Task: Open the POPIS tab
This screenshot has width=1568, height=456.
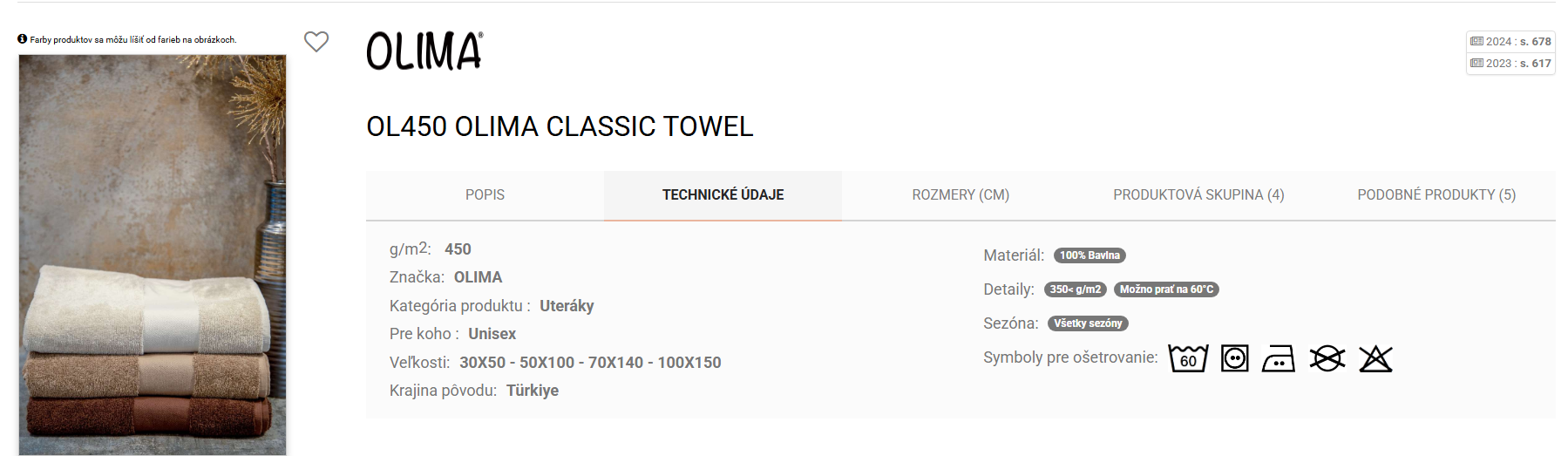Action: [485, 195]
